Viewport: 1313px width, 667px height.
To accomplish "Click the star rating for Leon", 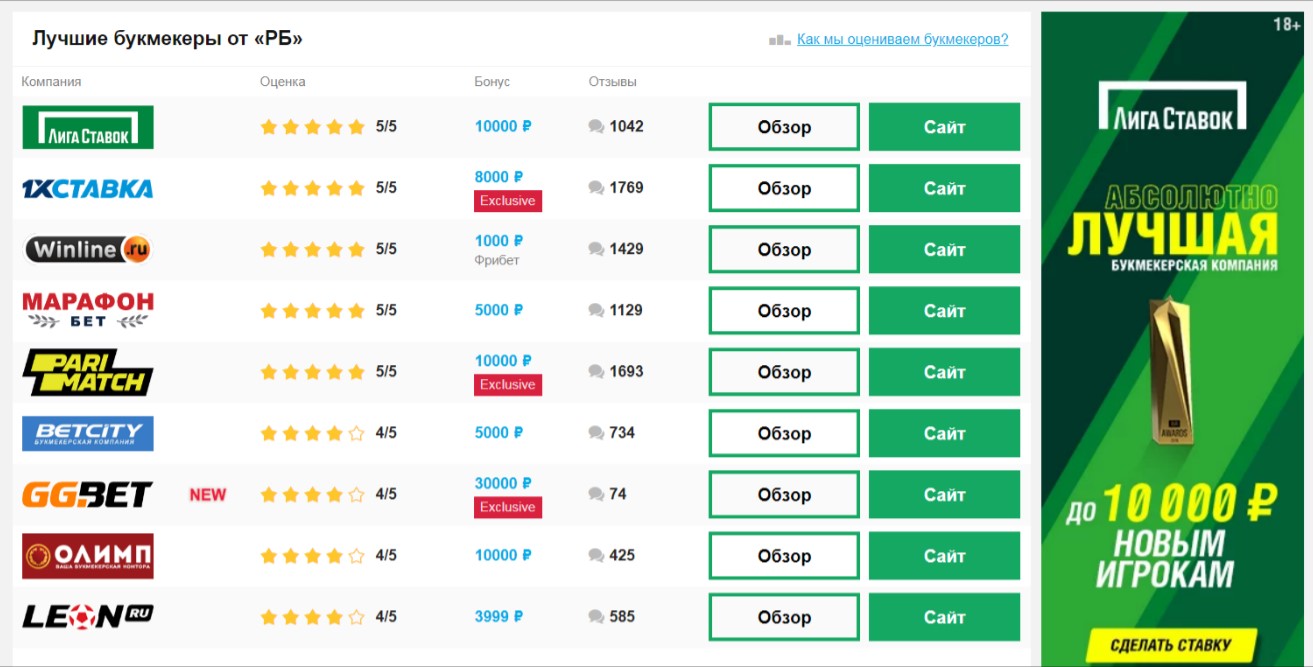I will point(312,617).
